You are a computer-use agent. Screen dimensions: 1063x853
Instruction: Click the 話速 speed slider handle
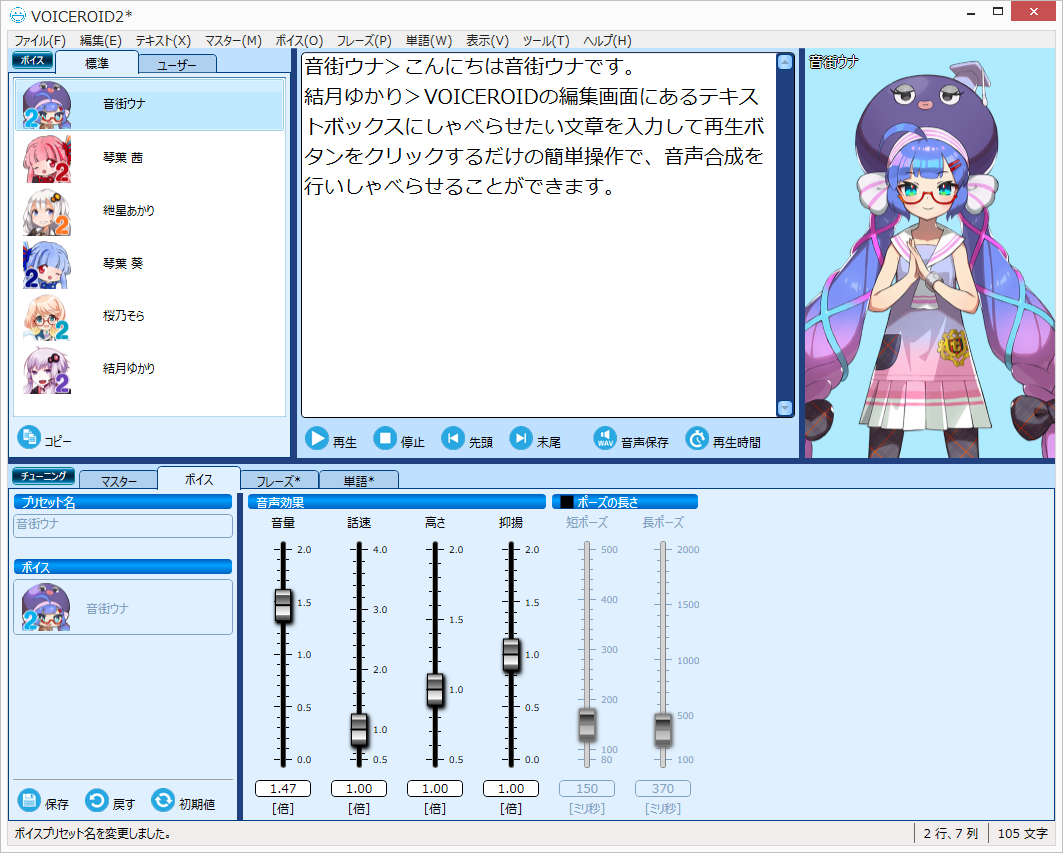click(x=359, y=730)
